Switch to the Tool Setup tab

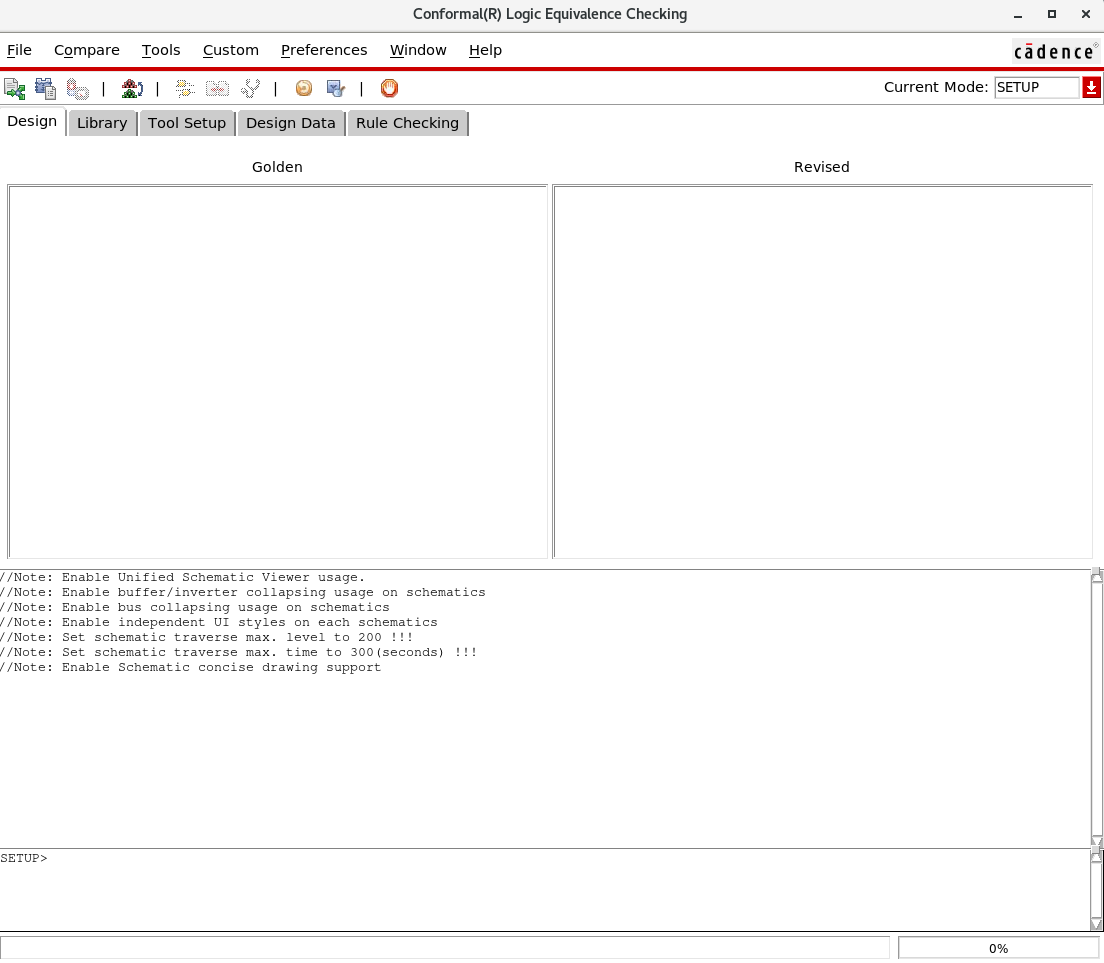(187, 123)
